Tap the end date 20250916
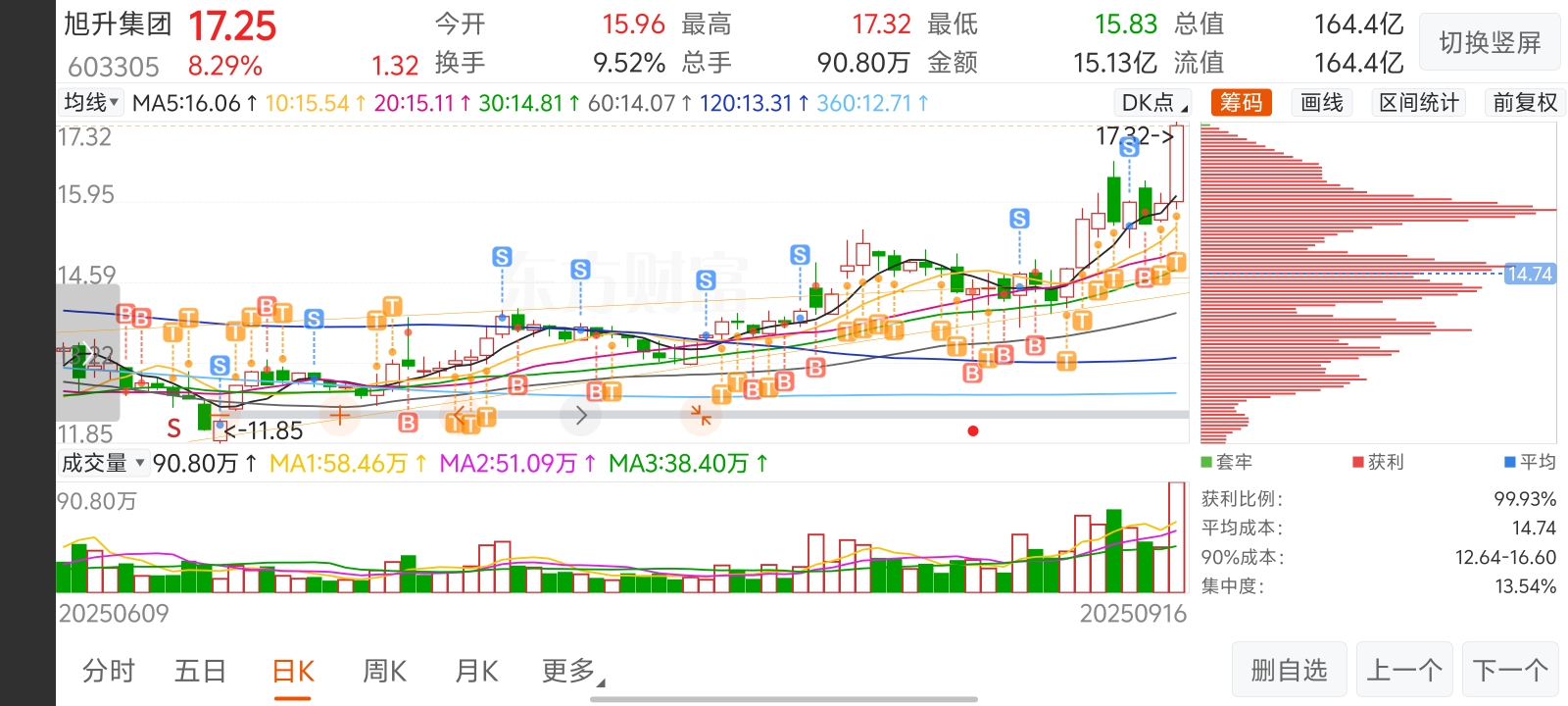This screenshot has height=706, width=1568. click(1133, 614)
